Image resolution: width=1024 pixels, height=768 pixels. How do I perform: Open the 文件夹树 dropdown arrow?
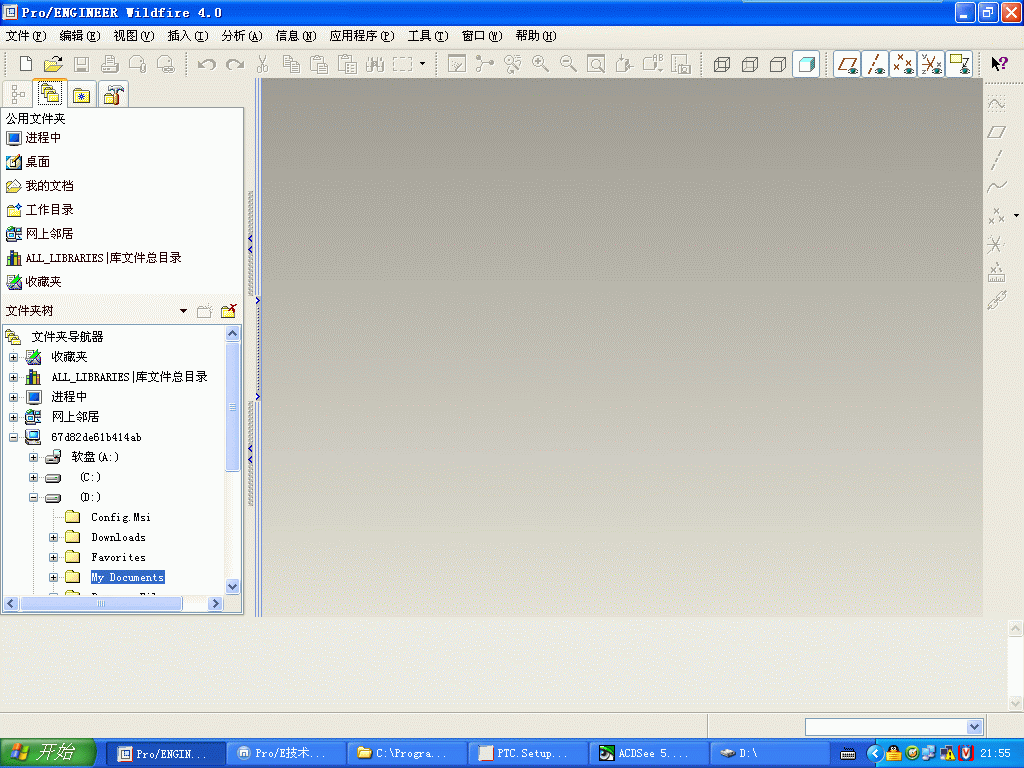point(184,311)
